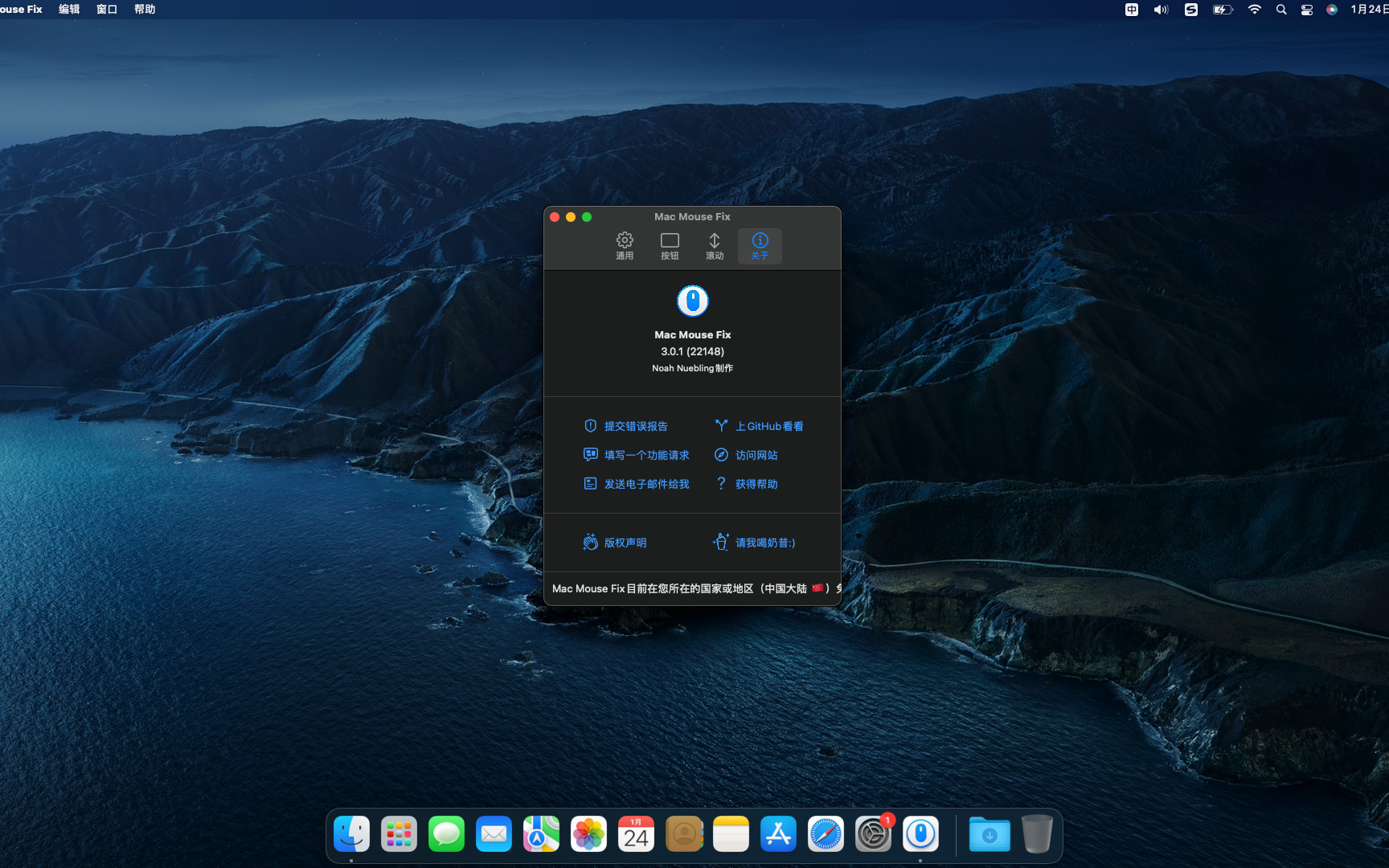Open Messages from the Dock
Viewport: 1389px width, 868px height.
[446, 834]
